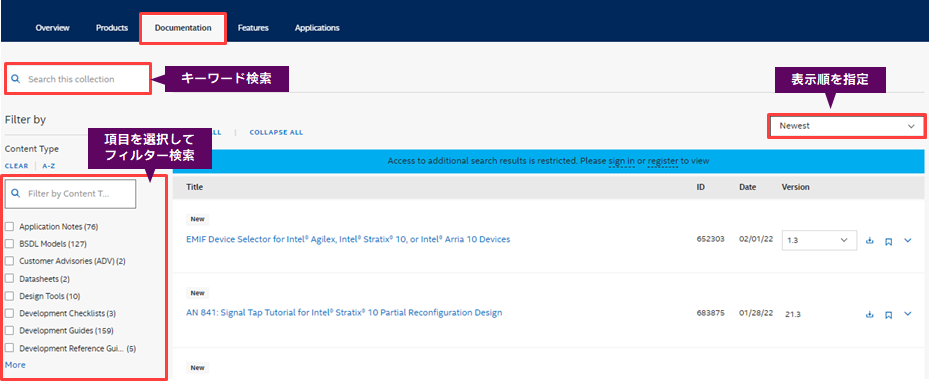
Task: Sort content types with A-Z link
Action: click(x=49, y=166)
